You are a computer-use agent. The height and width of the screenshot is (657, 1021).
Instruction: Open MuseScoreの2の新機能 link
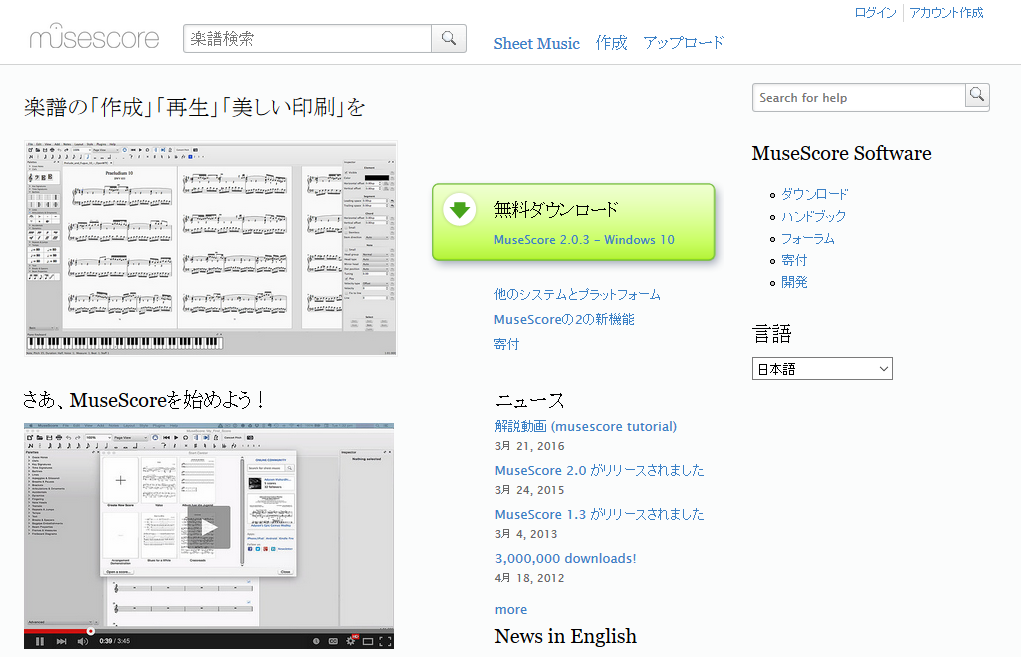(564, 319)
